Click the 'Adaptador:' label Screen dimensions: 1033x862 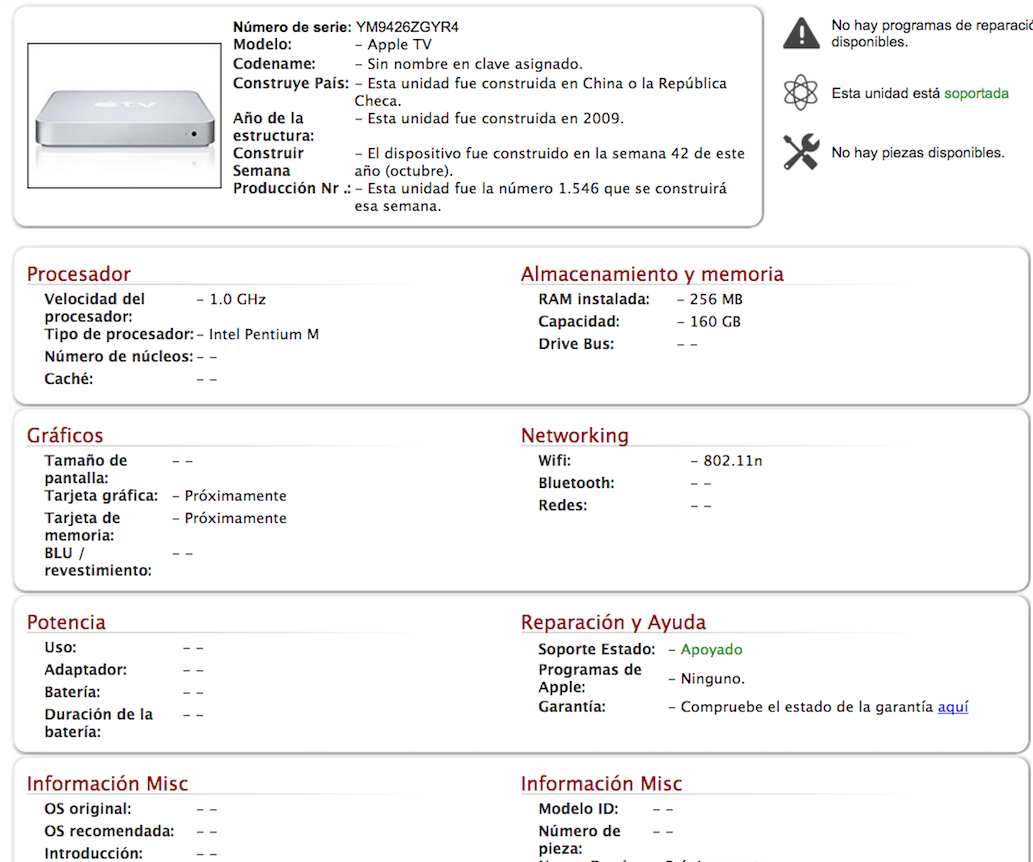86,670
